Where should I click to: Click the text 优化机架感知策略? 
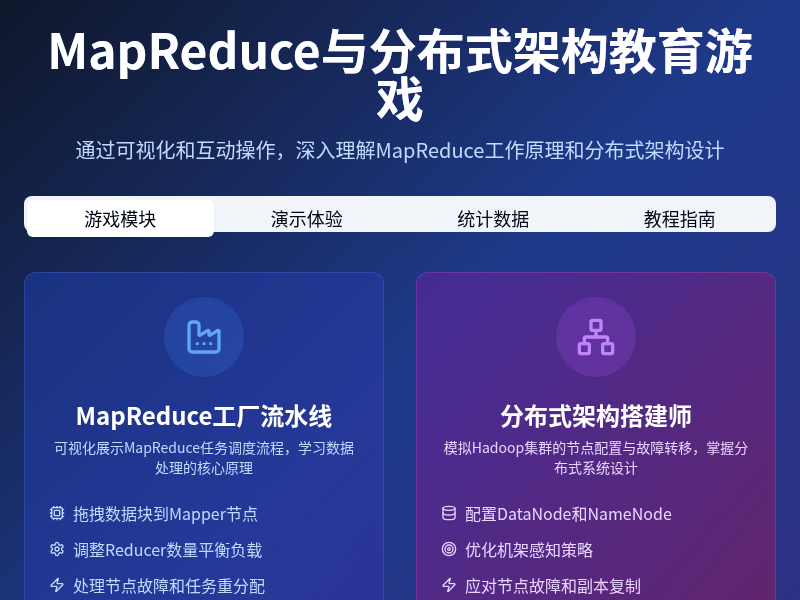[x=529, y=550]
